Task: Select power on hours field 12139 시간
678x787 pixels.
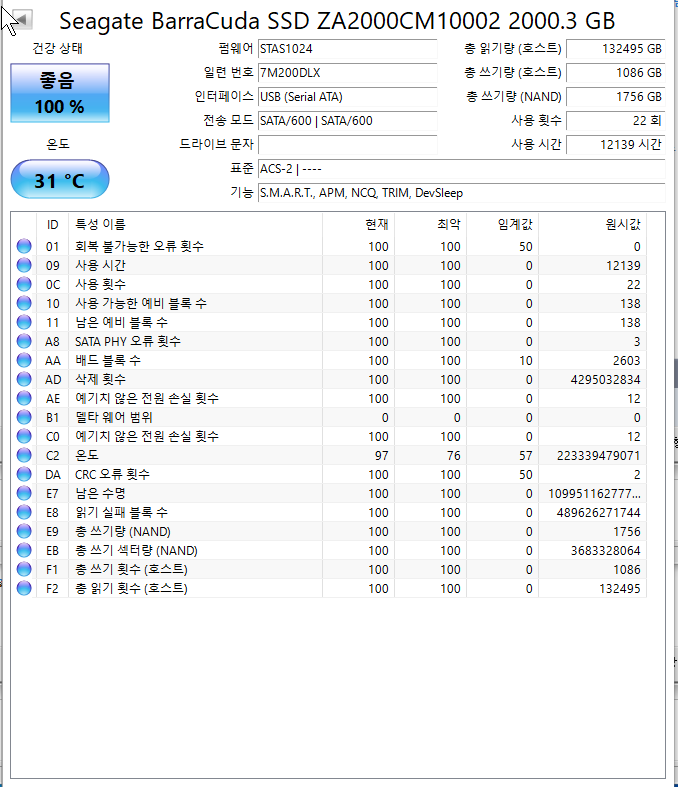Action: tap(616, 145)
